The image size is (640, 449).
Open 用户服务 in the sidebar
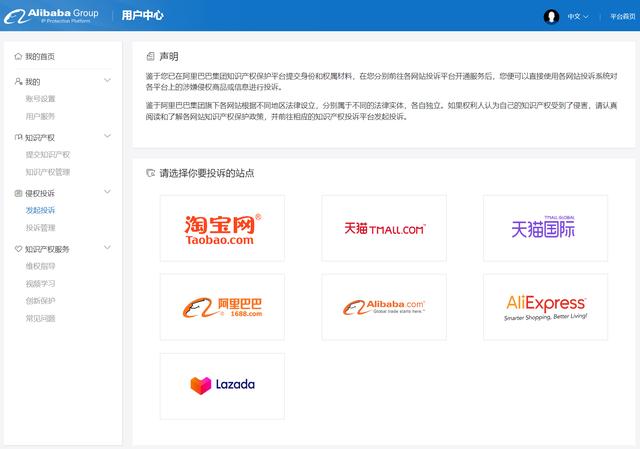(40, 116)
